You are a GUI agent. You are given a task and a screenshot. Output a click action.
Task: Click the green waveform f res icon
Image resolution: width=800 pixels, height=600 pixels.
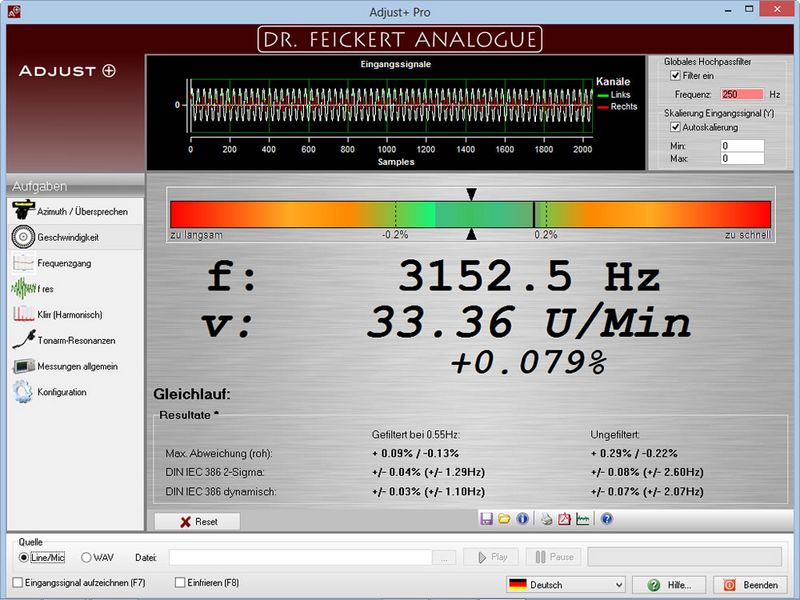click(x=23, y=289)
